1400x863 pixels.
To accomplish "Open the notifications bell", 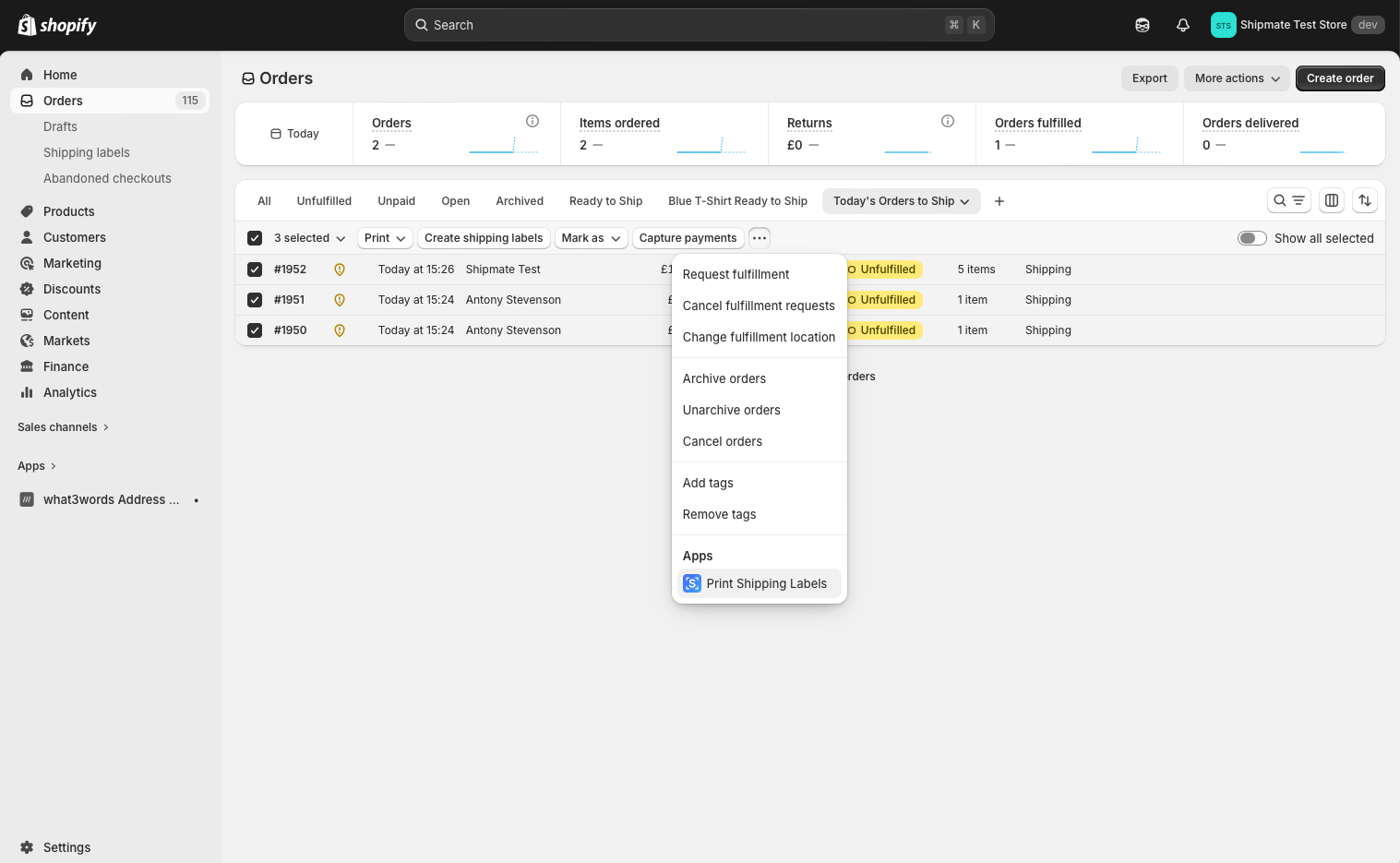I will coord(1182,25).
